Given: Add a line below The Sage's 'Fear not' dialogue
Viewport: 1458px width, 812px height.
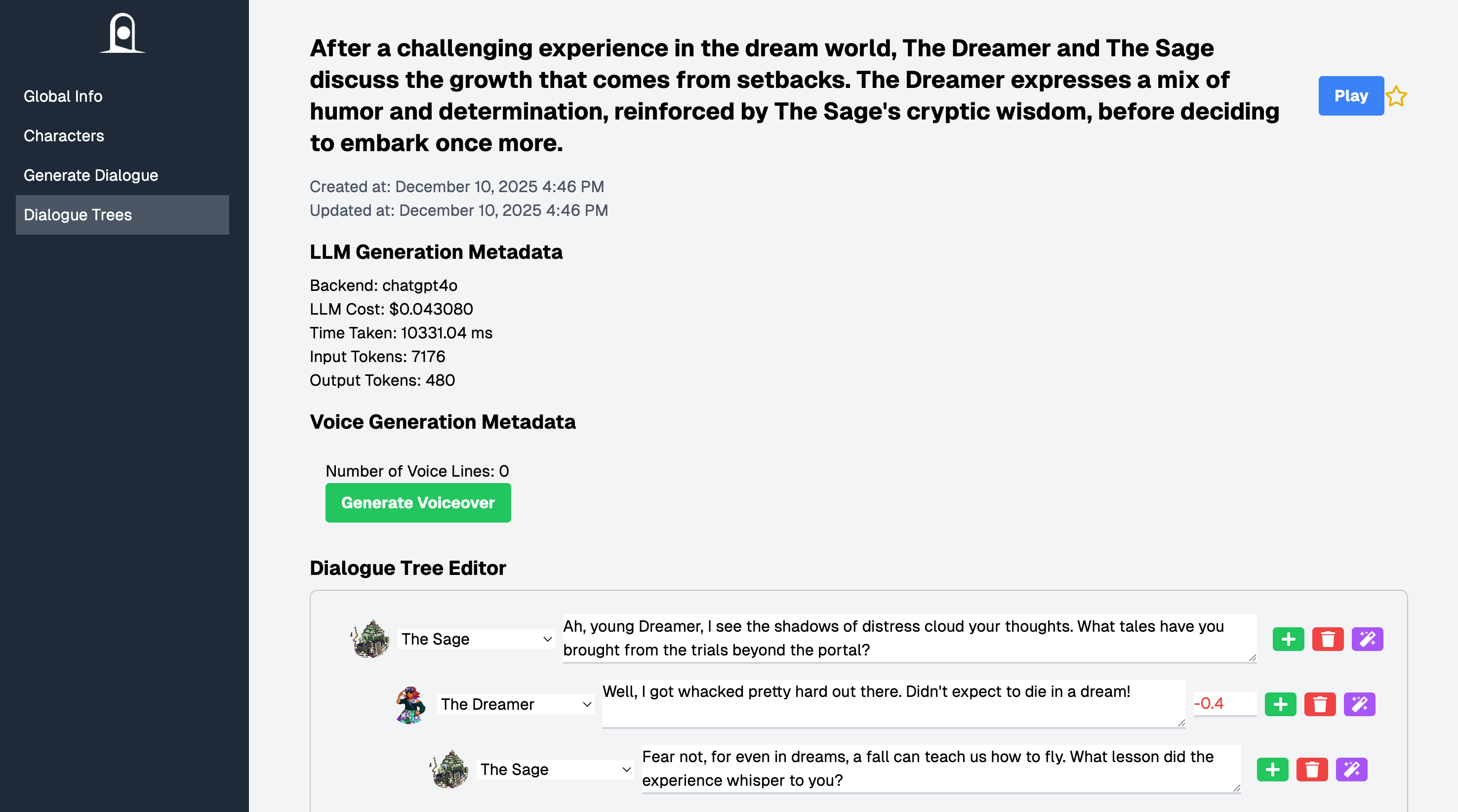Looking at the screenshot, I should [1273, 769].
